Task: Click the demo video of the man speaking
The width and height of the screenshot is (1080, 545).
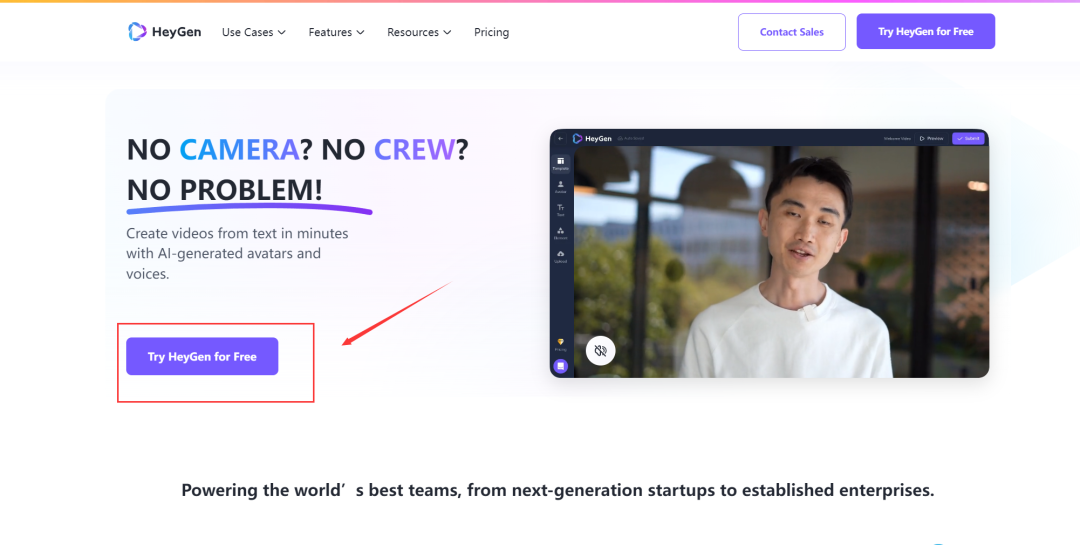Action: [781, 262]
